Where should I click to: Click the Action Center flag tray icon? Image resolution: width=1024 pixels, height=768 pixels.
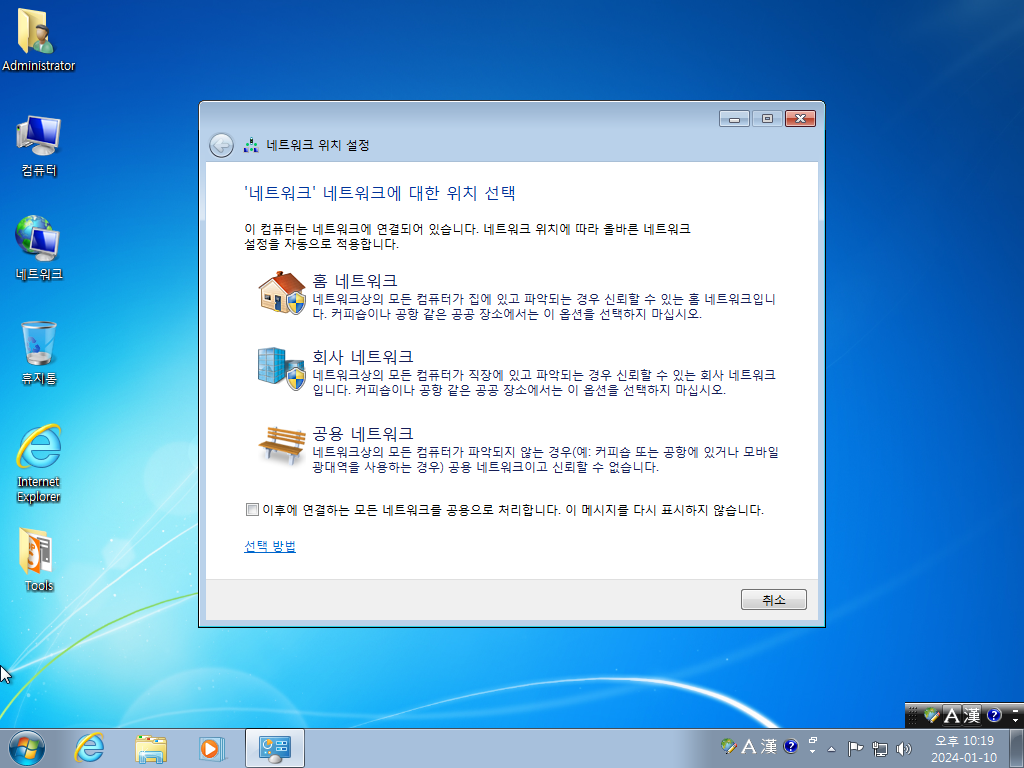click(855, 748)
